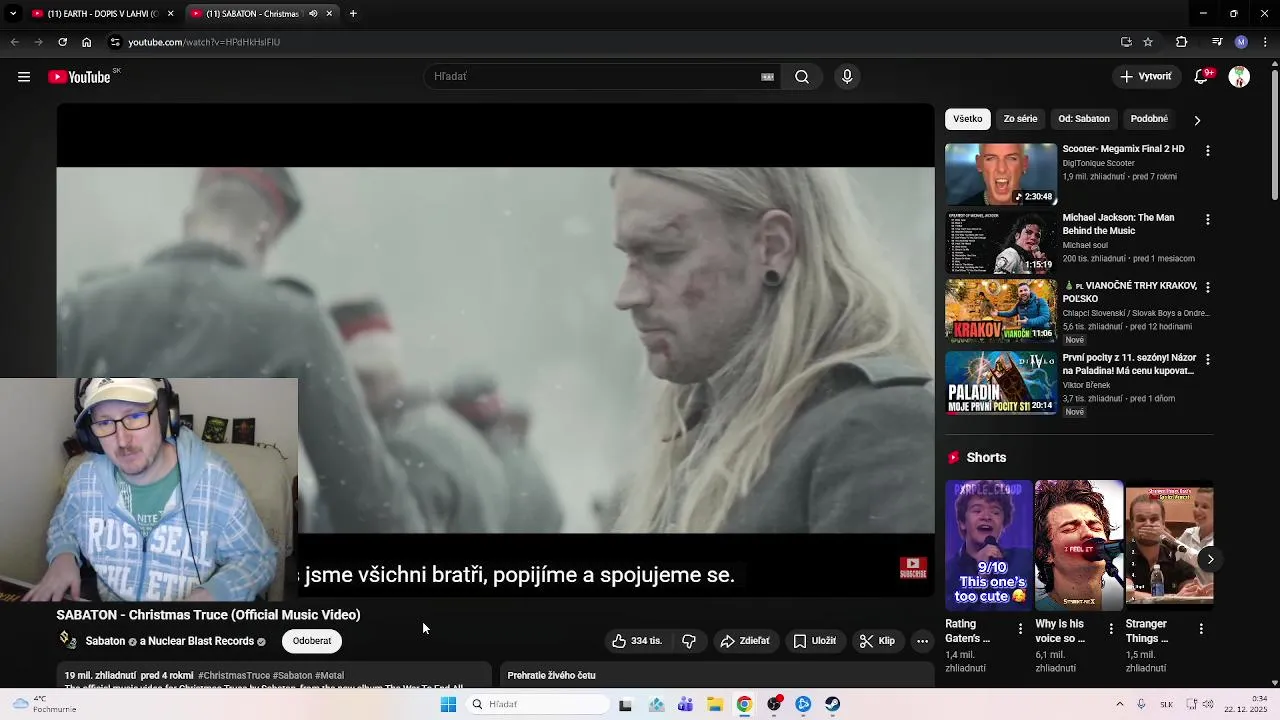This screenshot has height=720, width=1280.
Task: Open YouTube account avatar menu
Action: (x=1239, y=77)
